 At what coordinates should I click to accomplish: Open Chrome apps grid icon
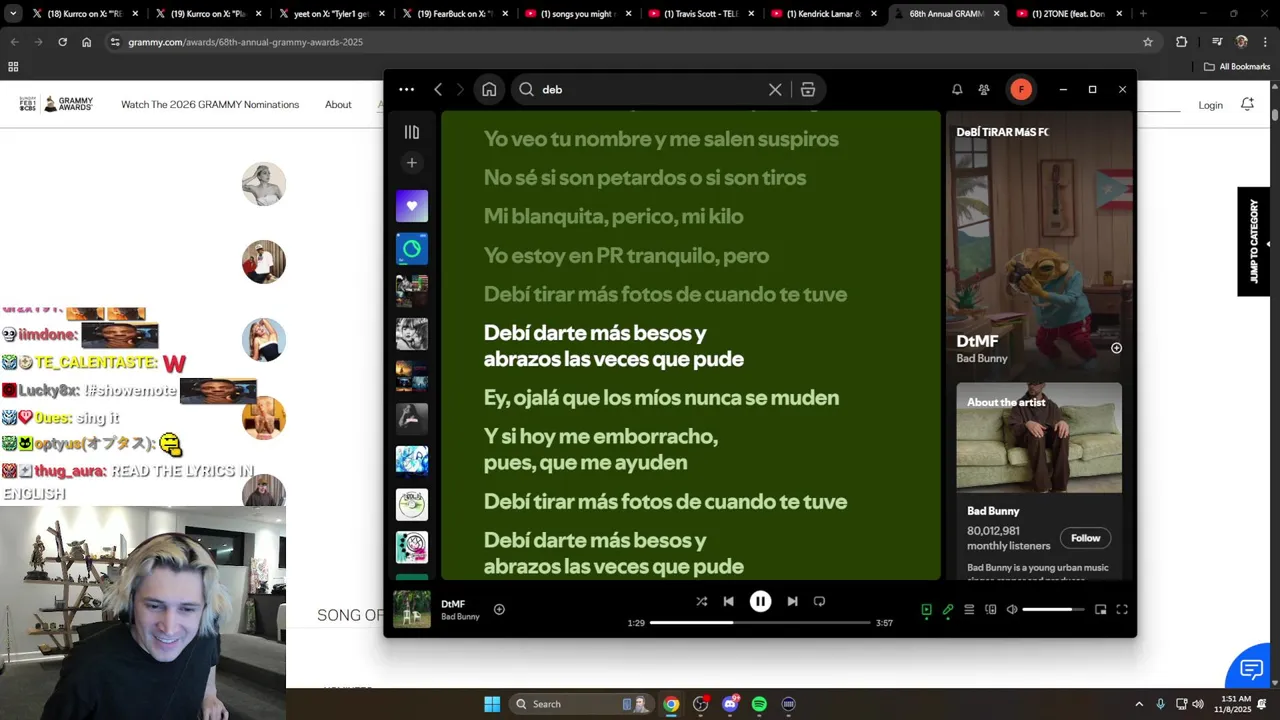point(13,67)
